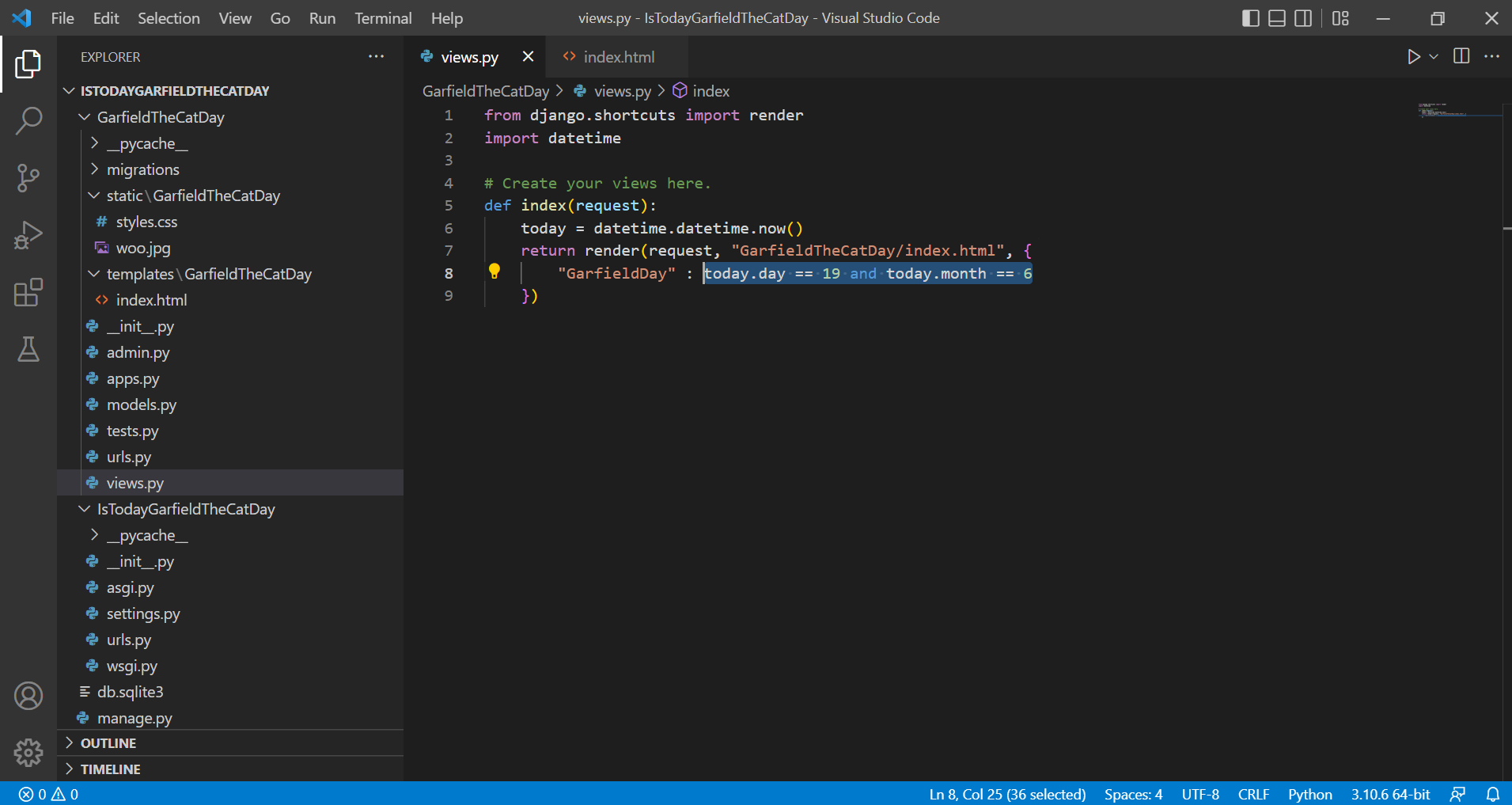Open the run options dropdown arrow
1512x805 pixels.
point(1434,57)
